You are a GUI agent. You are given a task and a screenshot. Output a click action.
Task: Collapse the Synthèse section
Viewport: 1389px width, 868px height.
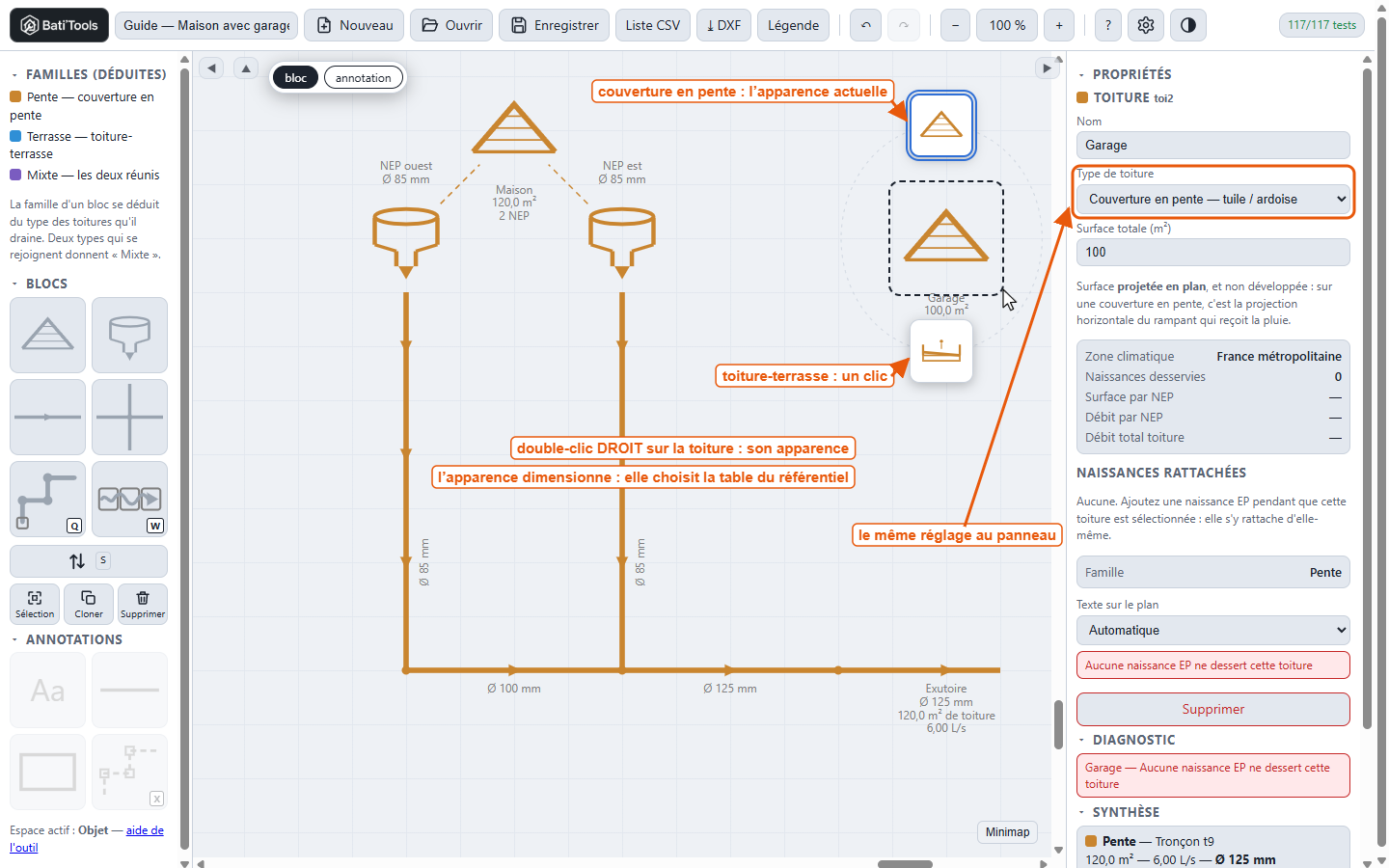pyautogui.click(x=1119, y=812)
